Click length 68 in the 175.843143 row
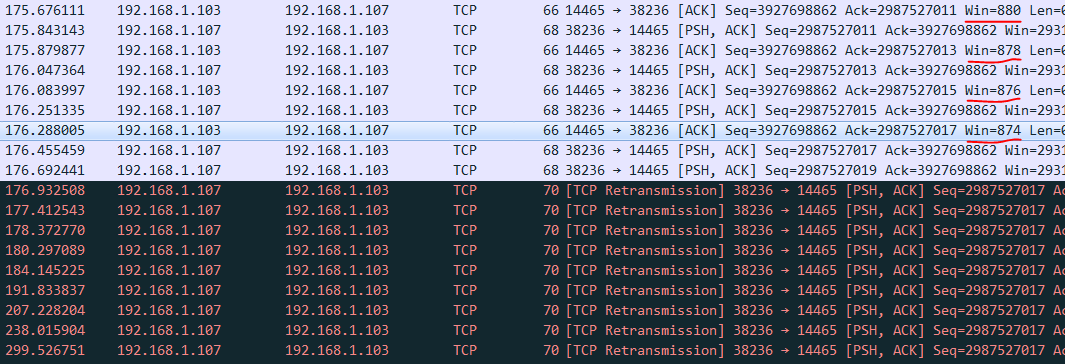Screen dimensions: 1065x364 tap(551, 31)
